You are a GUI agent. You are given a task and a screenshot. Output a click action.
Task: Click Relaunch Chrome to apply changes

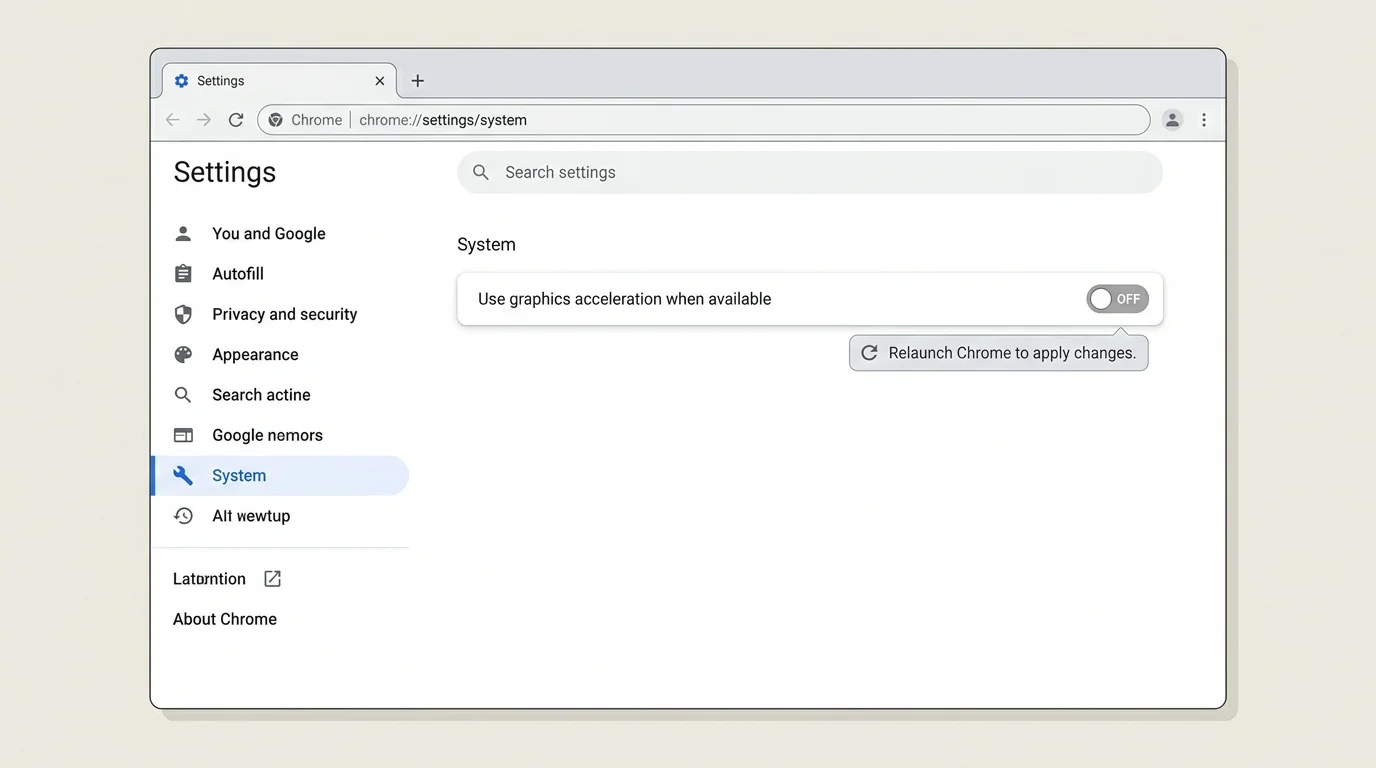click(999, 353)
